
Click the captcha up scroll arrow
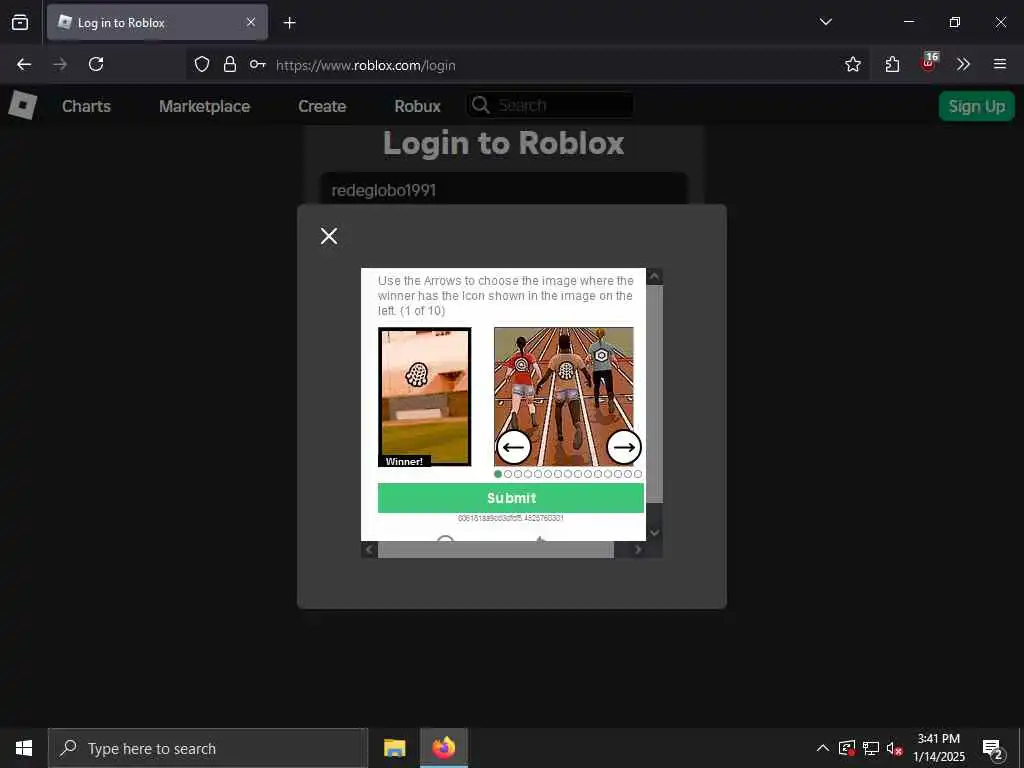click(x=654, y=276)
